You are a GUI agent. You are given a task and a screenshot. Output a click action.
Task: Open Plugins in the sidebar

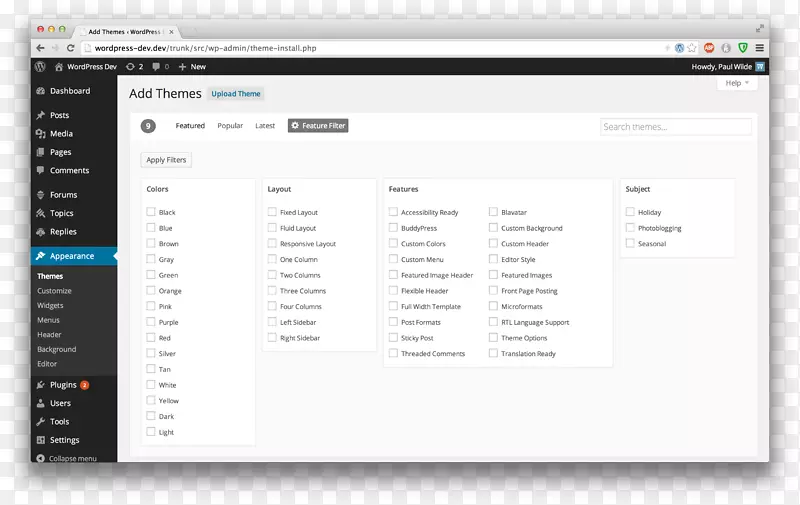tap(63, 385)
